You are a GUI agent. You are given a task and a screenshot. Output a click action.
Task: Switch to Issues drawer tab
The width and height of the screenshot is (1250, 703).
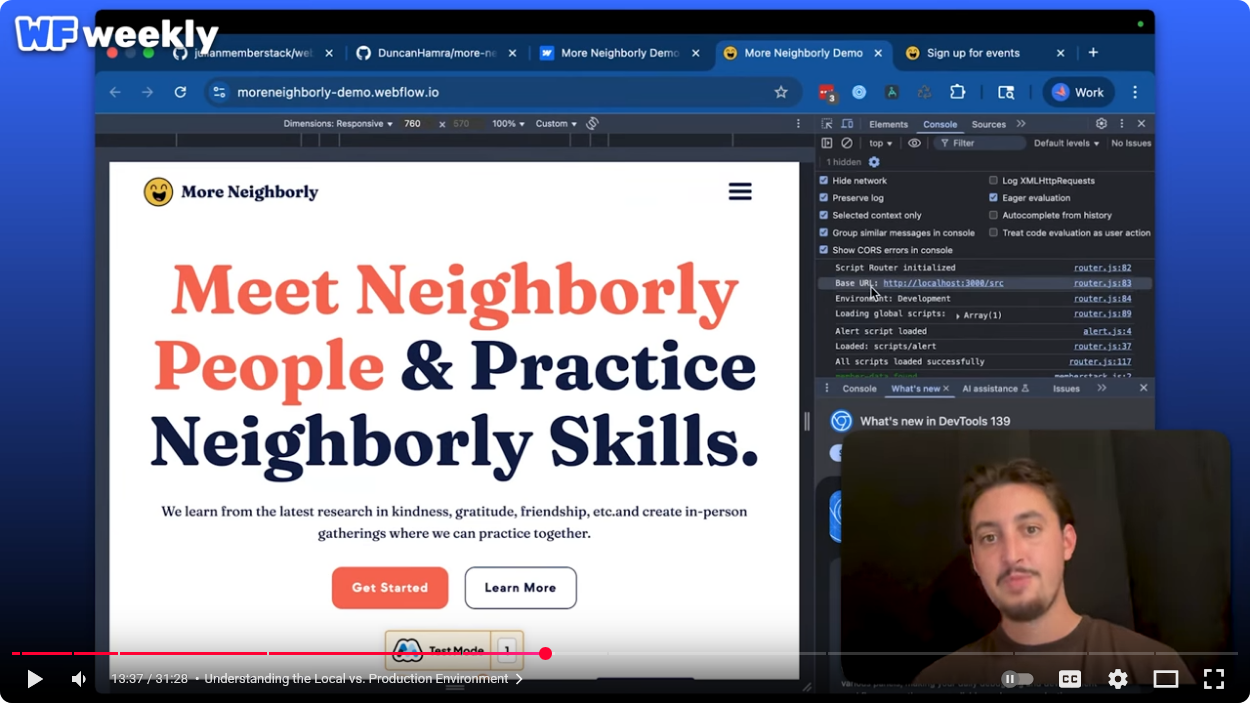[1066, 388]
